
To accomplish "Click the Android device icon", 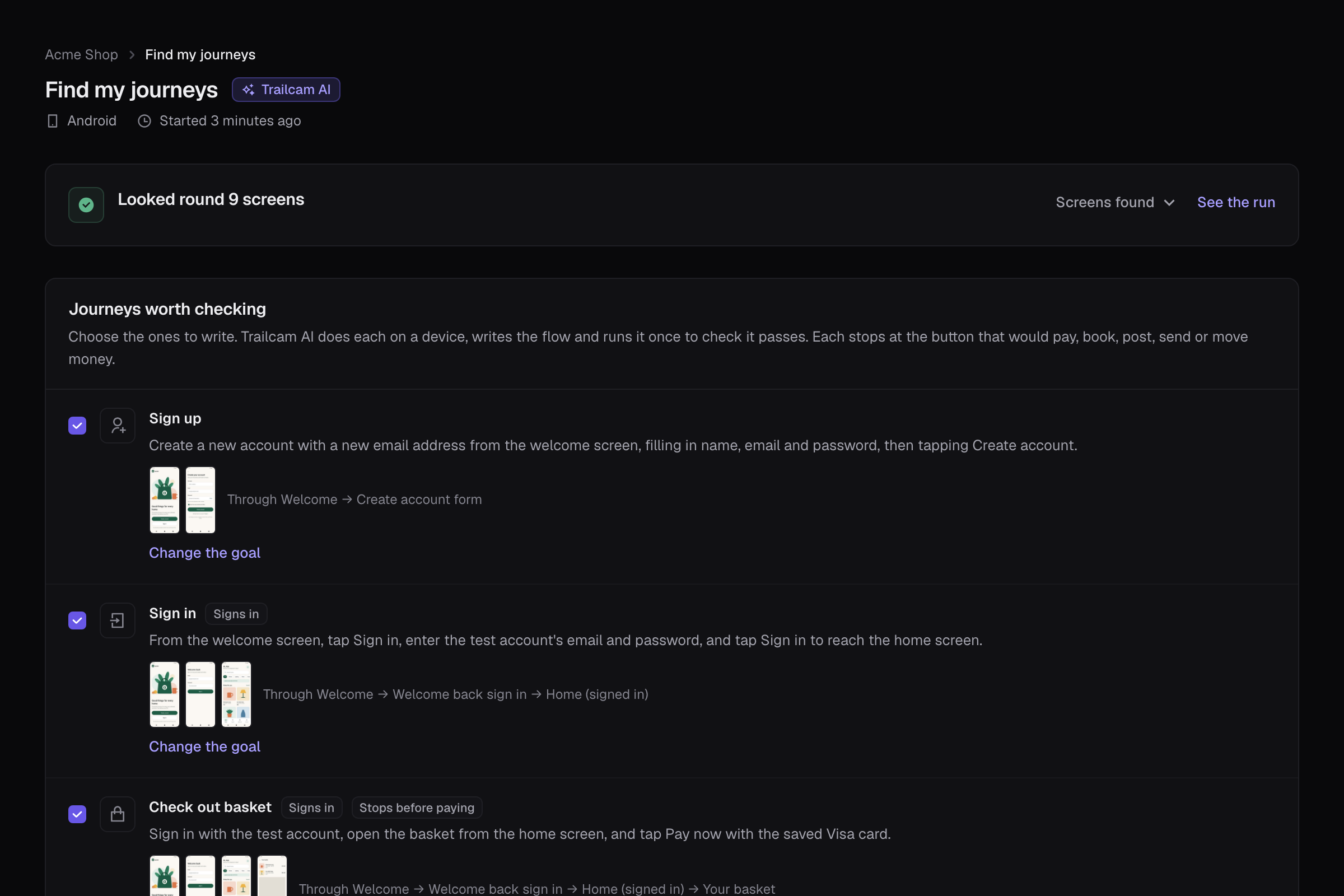I will [53, 121].
